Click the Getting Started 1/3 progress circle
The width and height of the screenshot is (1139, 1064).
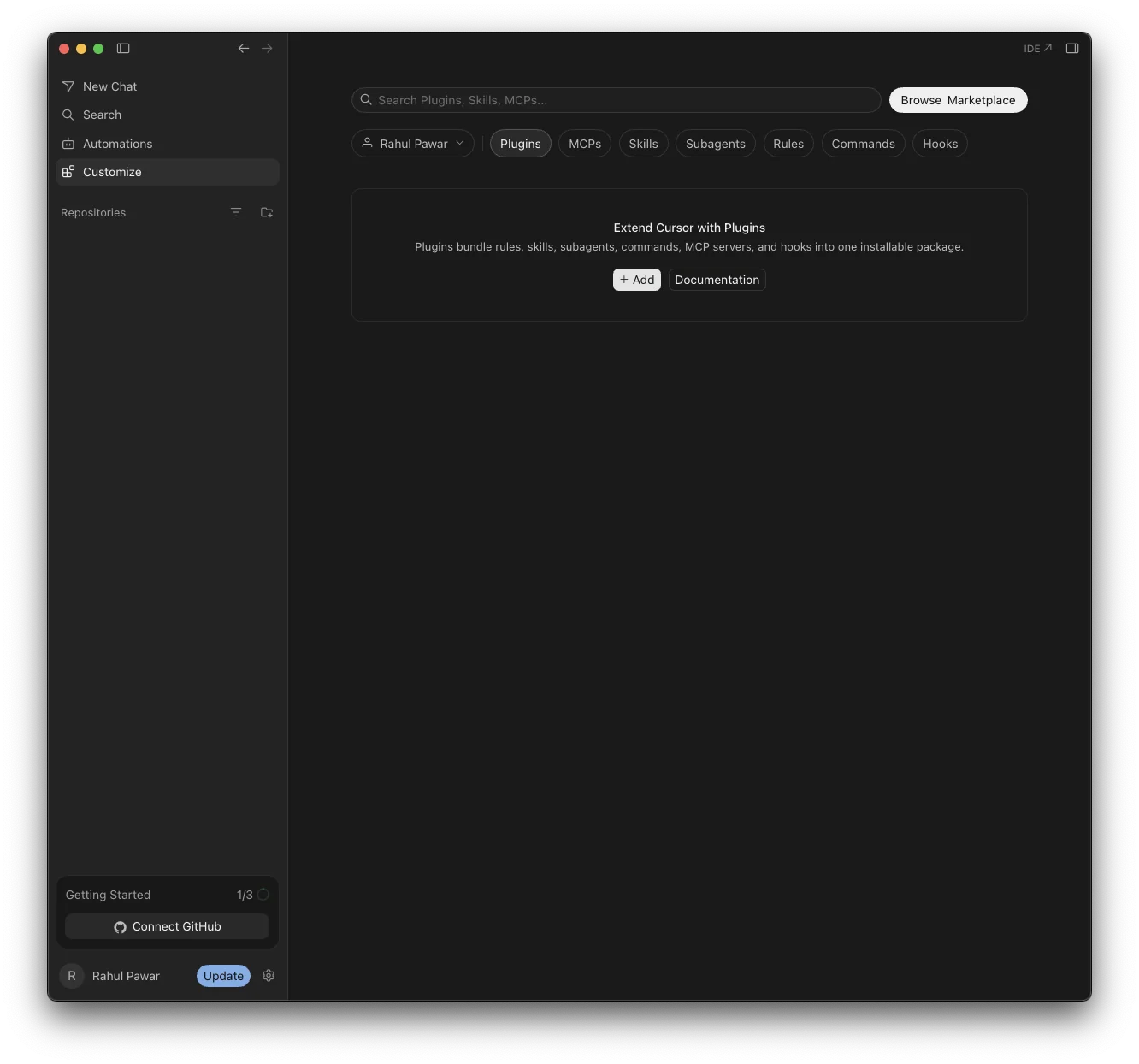coord(263,895)
